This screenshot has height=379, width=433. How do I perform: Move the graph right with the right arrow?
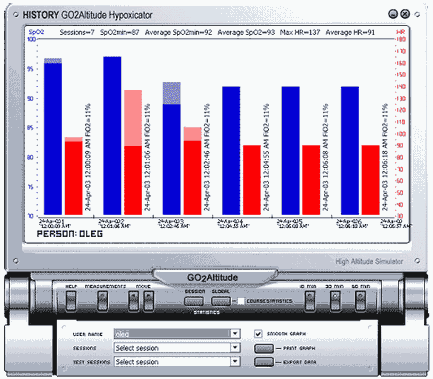point(148,301)
